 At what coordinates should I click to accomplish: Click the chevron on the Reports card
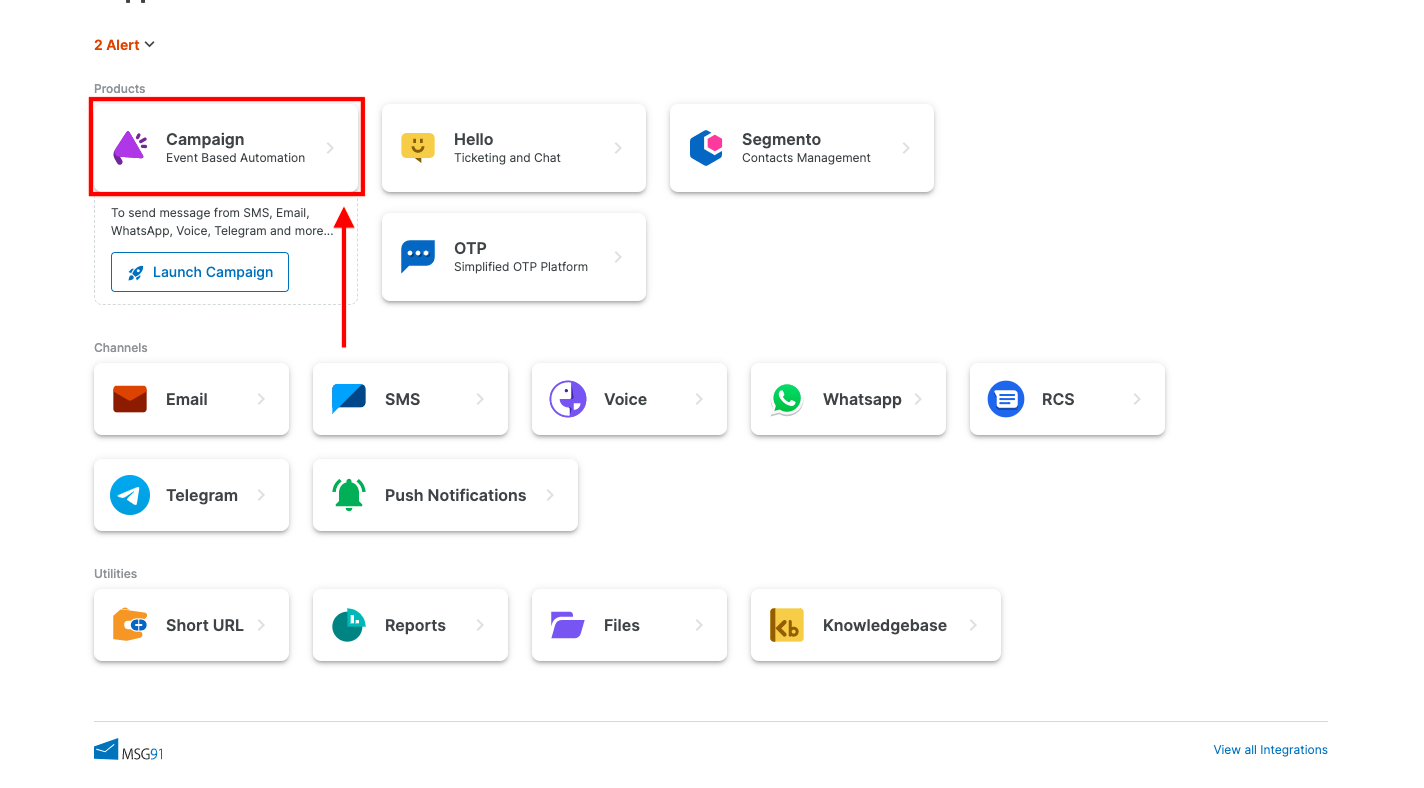(x=480, y=625)
